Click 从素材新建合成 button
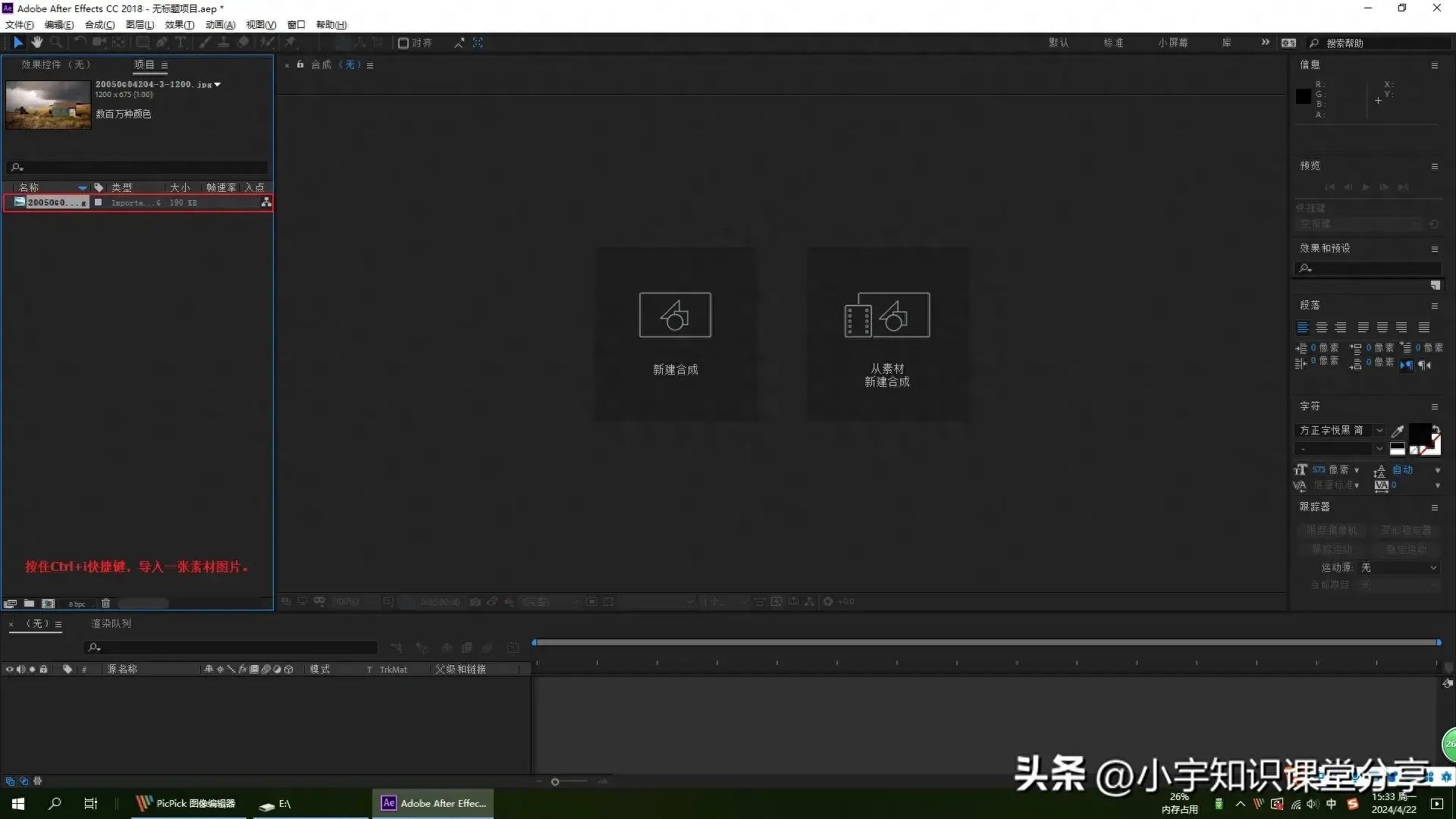The width and height of the screenshot is (1456, 819). point(887,334)
